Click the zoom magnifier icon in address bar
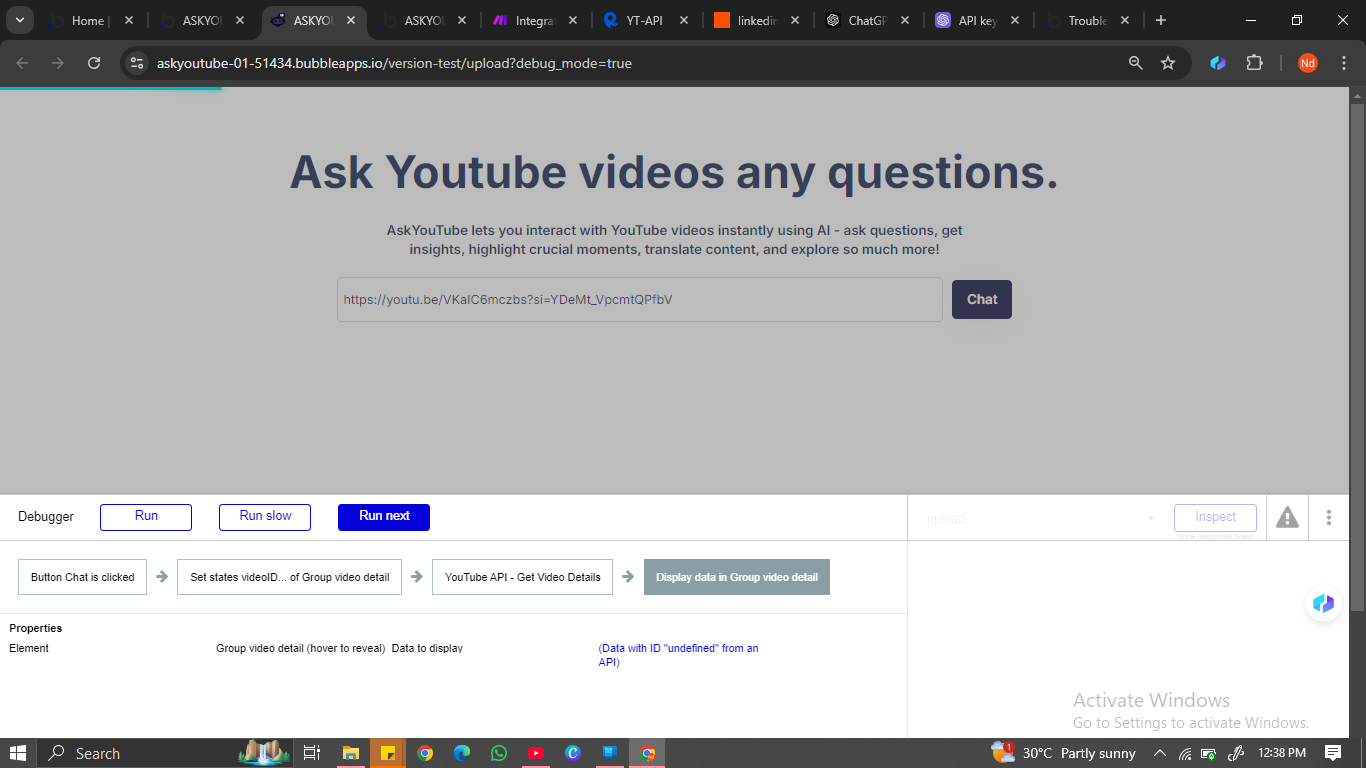1366x768 pixels. (1135, 63)
